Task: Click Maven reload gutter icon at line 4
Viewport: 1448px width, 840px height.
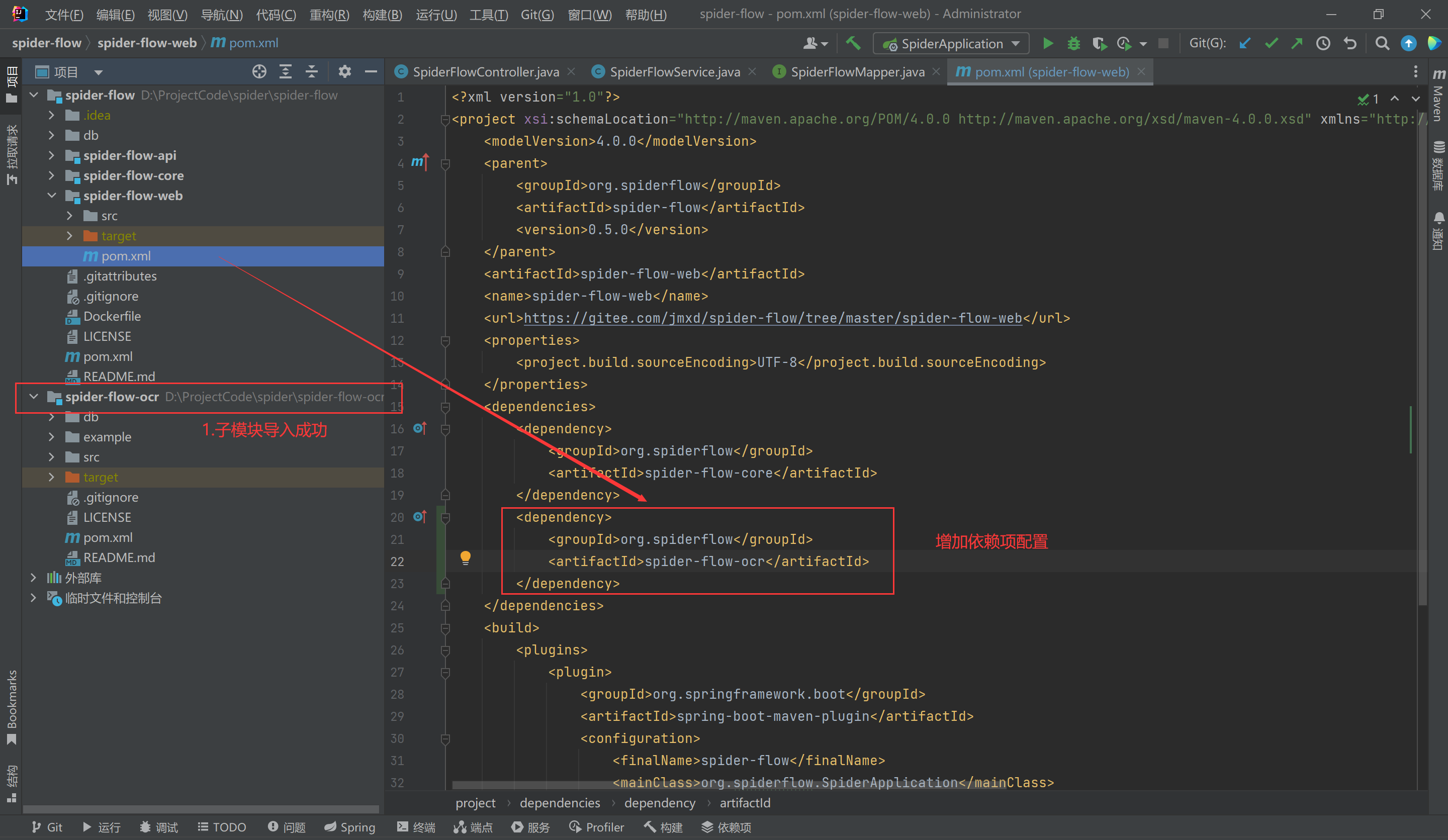Action: click(420, 162)
